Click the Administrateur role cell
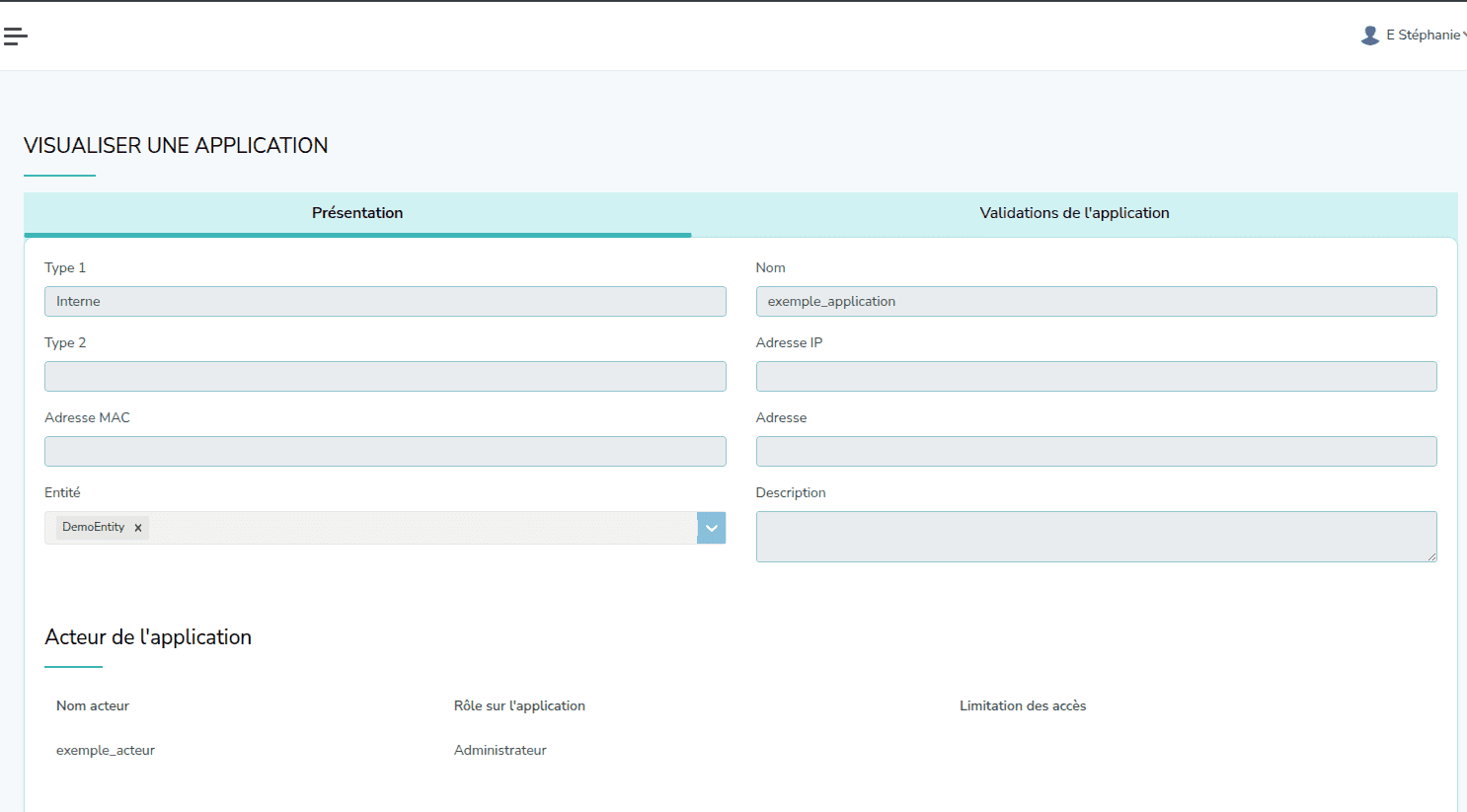 pos(500,751)
